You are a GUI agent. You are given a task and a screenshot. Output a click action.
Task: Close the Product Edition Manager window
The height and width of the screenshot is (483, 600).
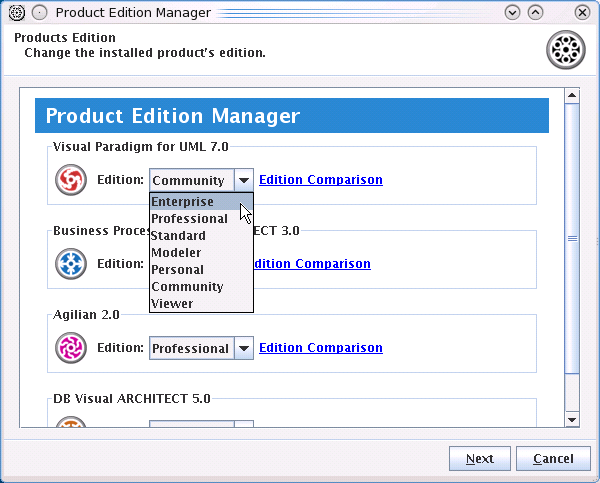tap(582, 13)
